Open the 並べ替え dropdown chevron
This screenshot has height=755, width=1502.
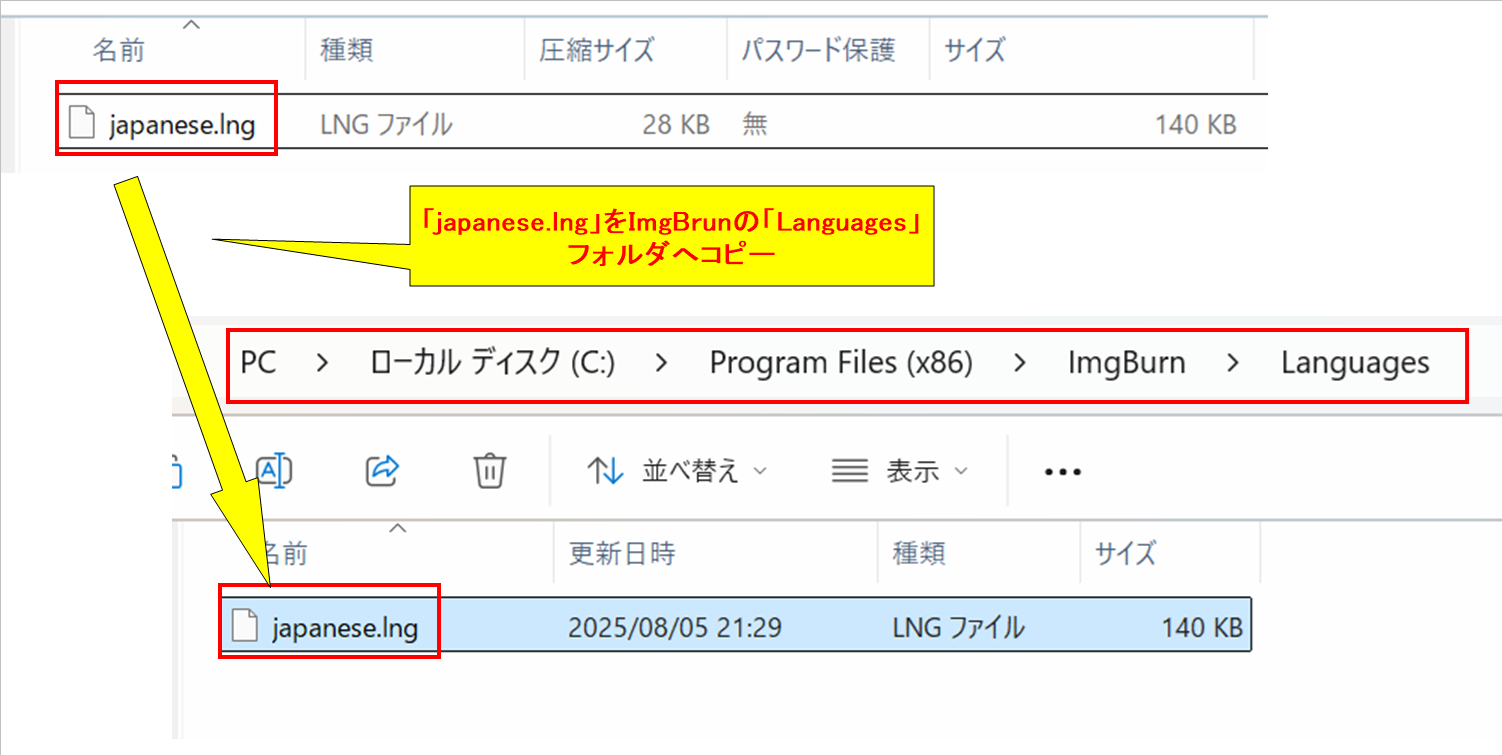[762, 470]
